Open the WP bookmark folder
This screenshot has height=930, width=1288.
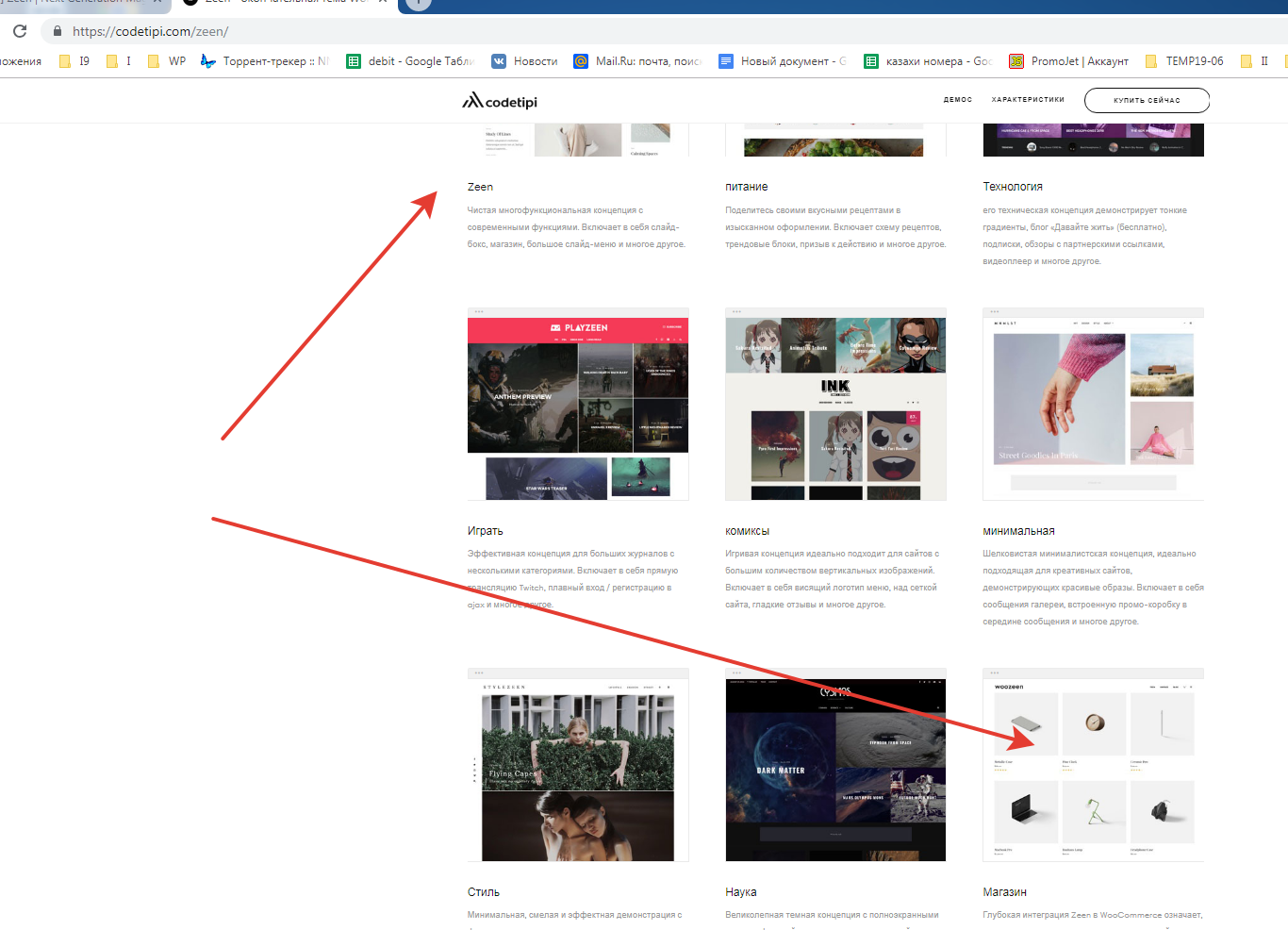point(167,61)
